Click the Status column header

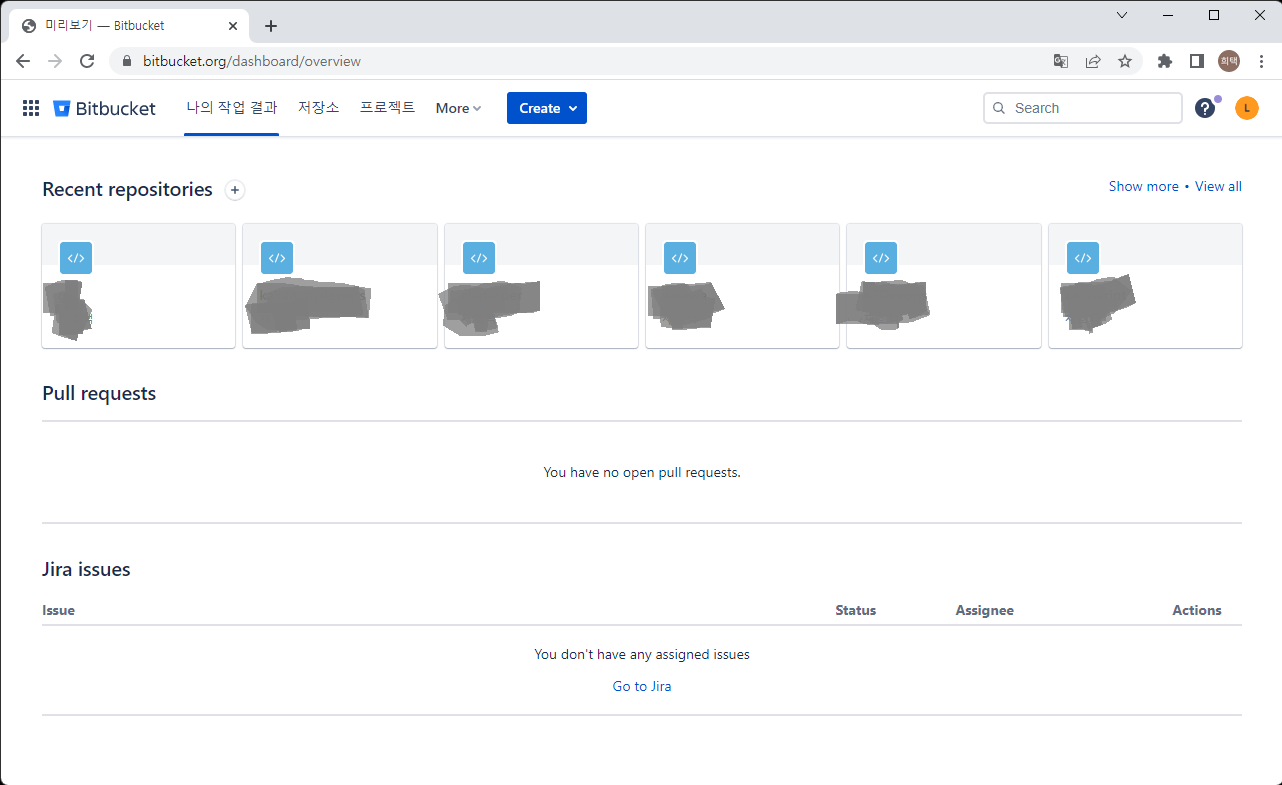pyautogui.click(x=855, y=610)
